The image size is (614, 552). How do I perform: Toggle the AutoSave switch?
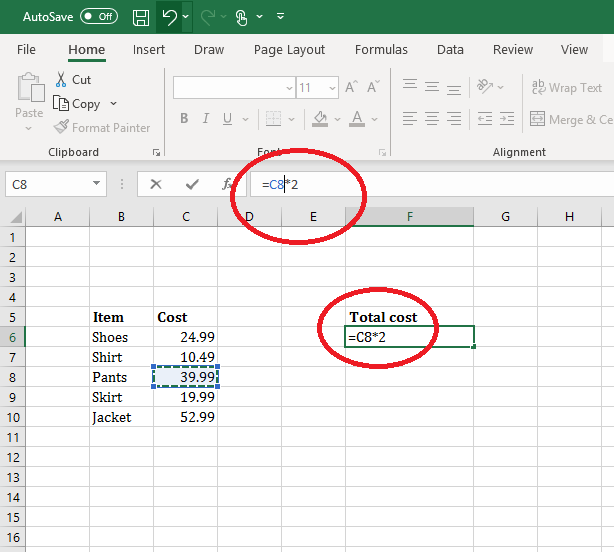tap(98, 17)
